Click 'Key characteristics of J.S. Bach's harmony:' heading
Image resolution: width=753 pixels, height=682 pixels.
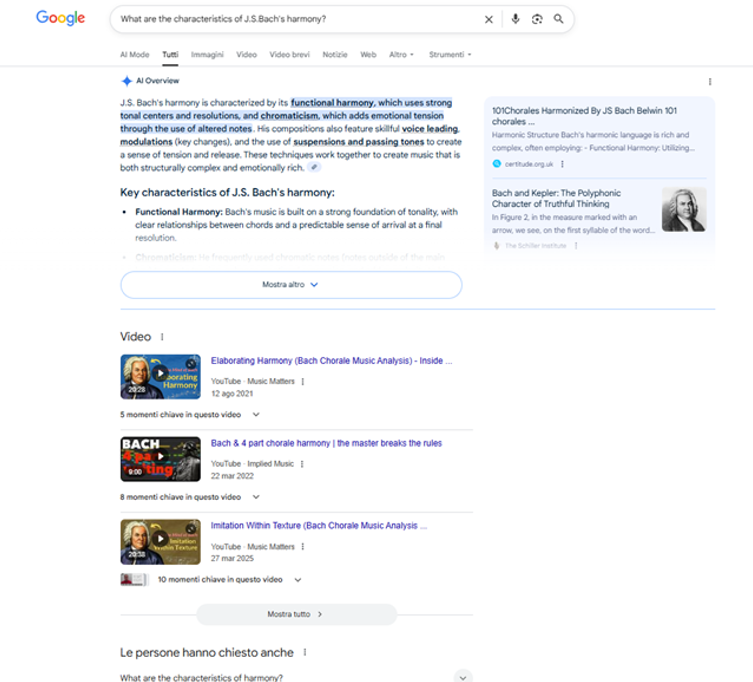[227, 193]
